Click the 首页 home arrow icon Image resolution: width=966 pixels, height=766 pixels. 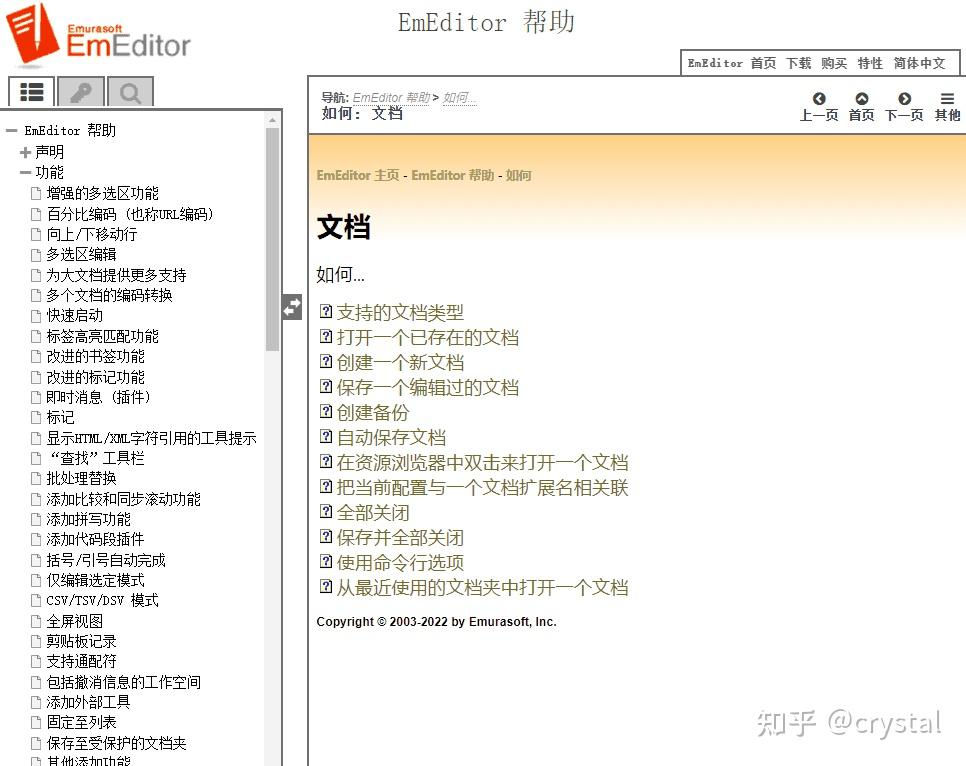(861, 99)
